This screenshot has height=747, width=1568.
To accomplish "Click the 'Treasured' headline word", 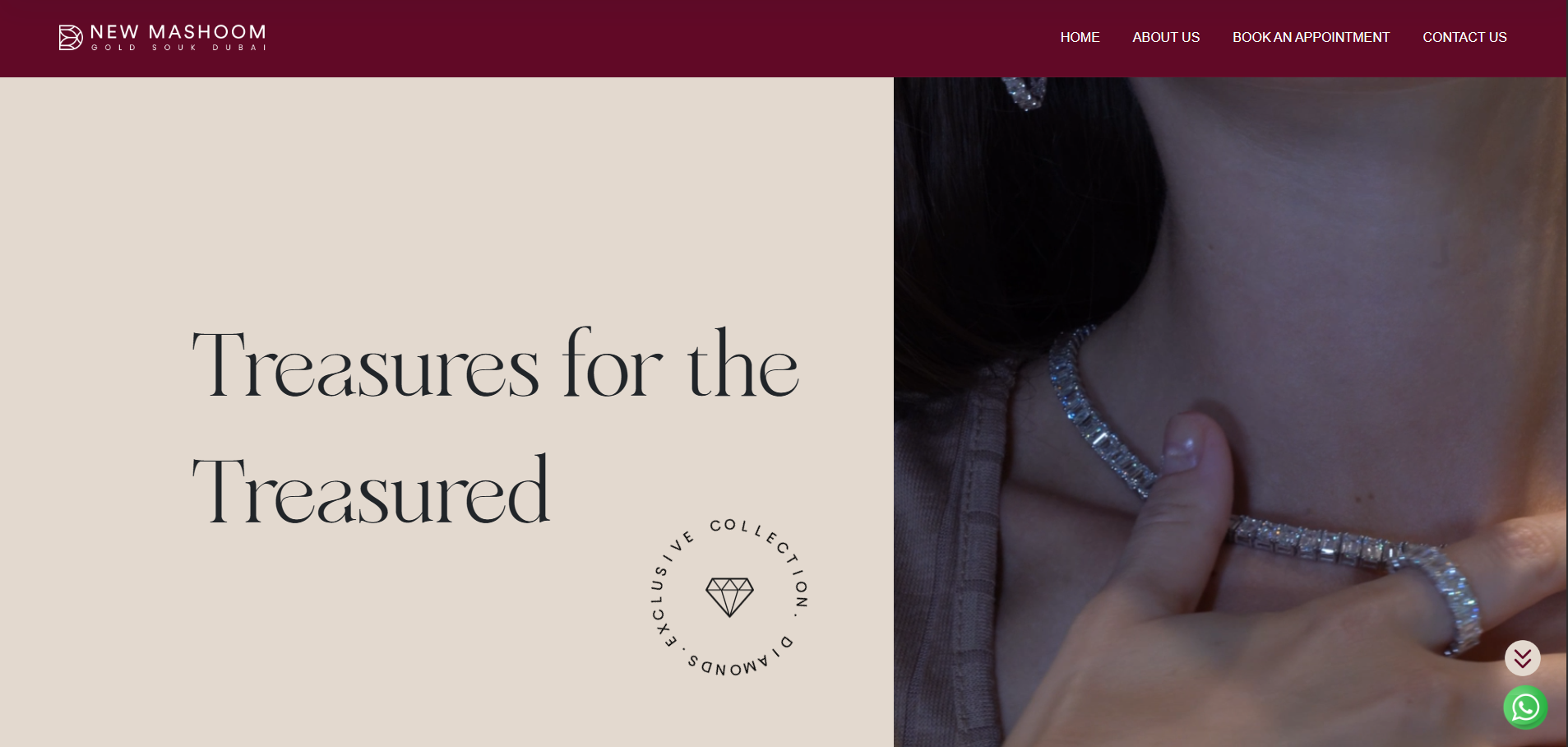I will [x=371, y=489].
